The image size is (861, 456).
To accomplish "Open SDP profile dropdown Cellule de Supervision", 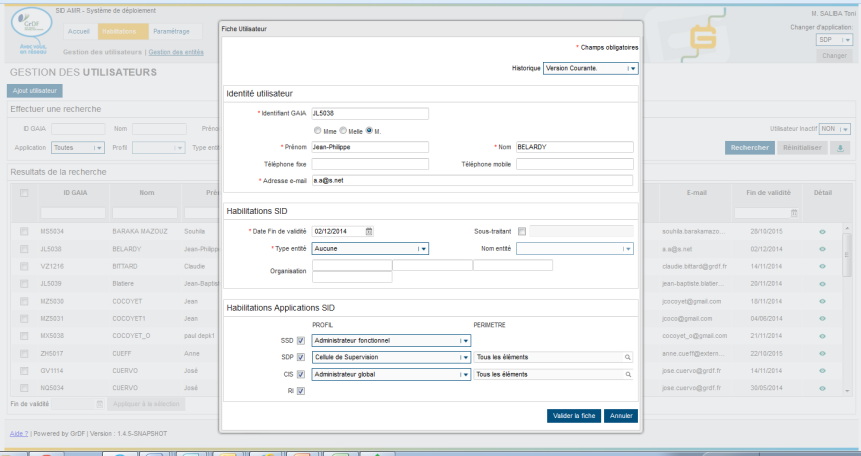I will (x=391, y=357).
